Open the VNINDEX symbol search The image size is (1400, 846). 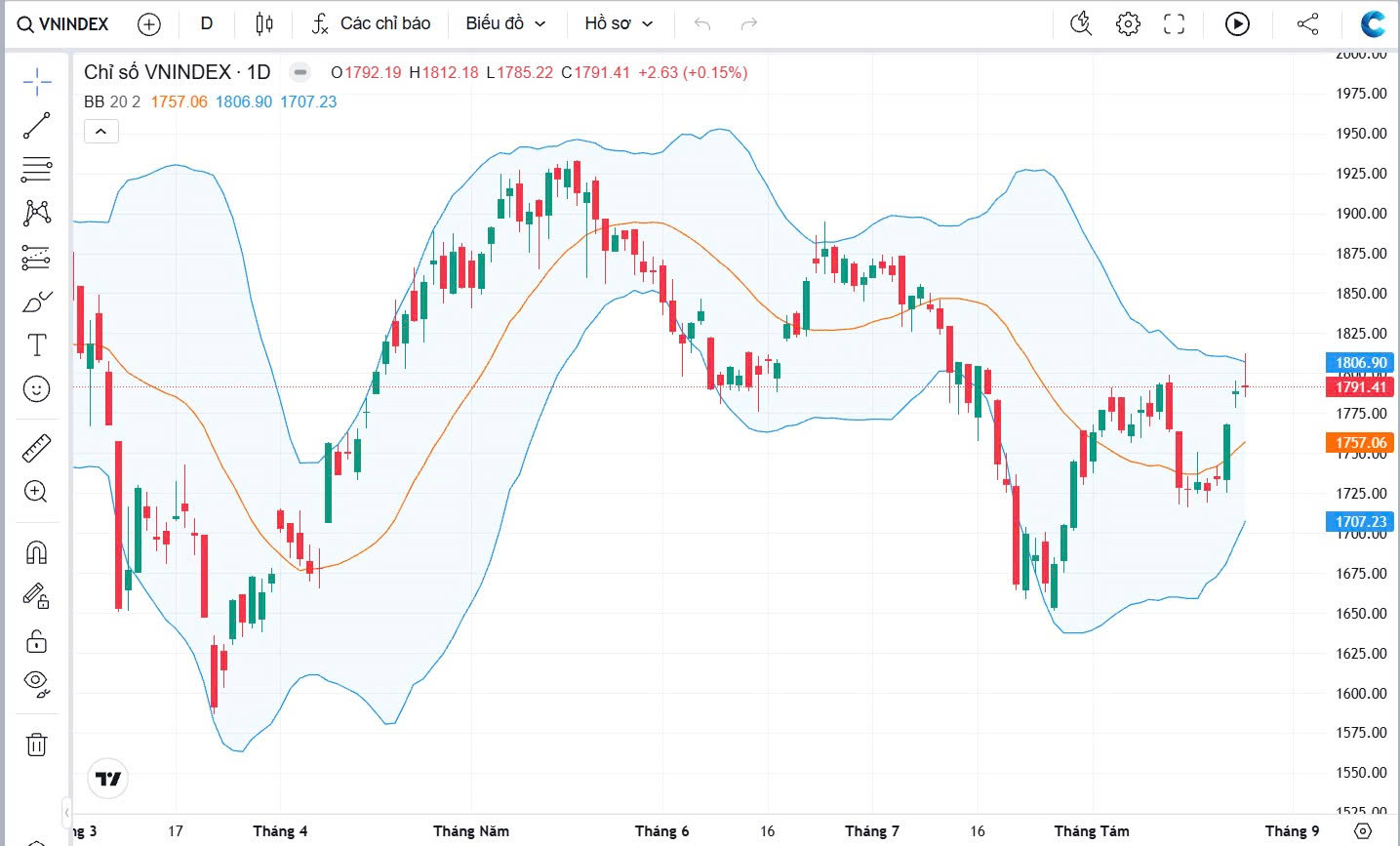pos(63,23)
